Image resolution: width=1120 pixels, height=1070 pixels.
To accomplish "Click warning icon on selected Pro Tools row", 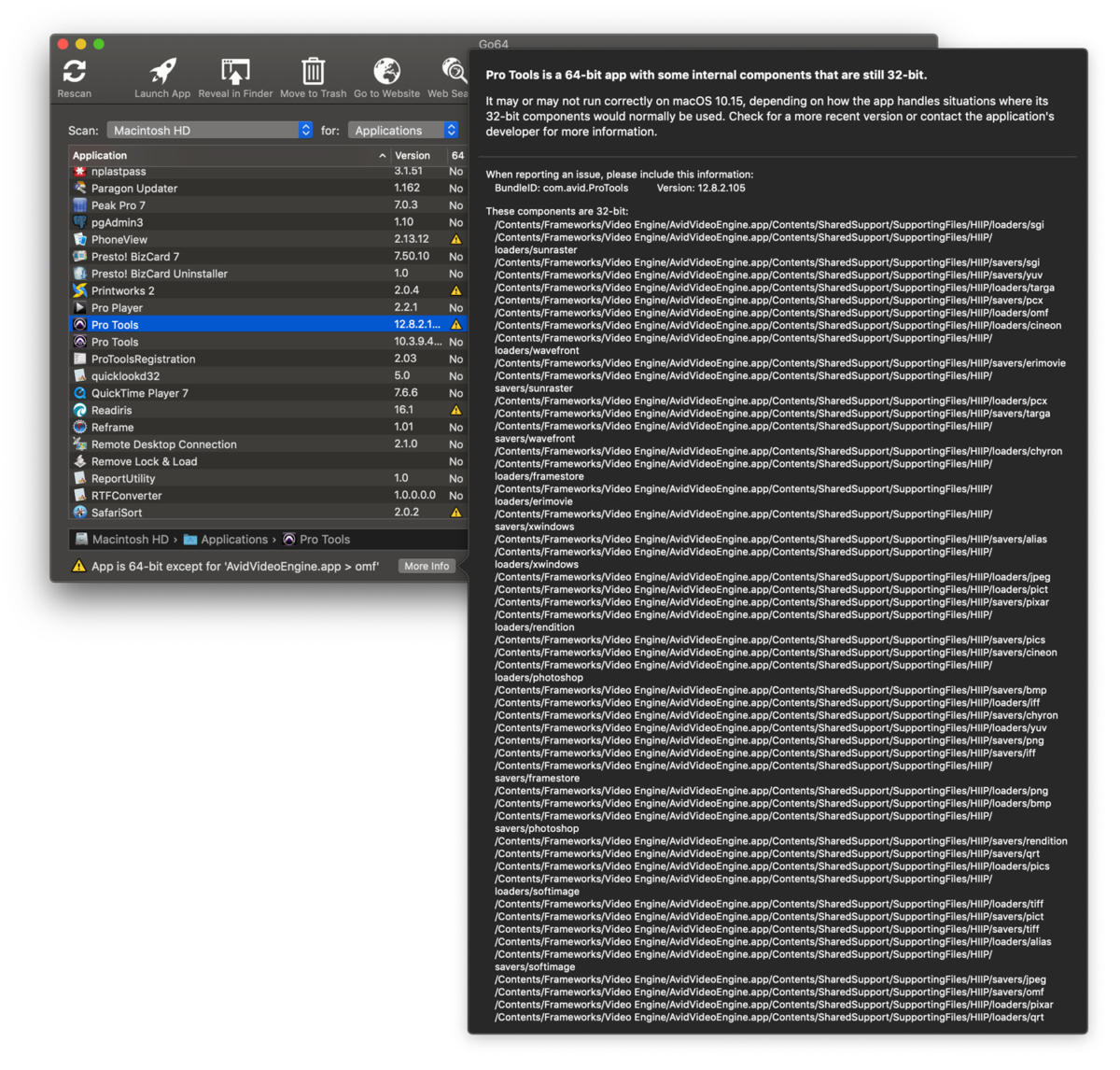I will click(x=456, y=325).
